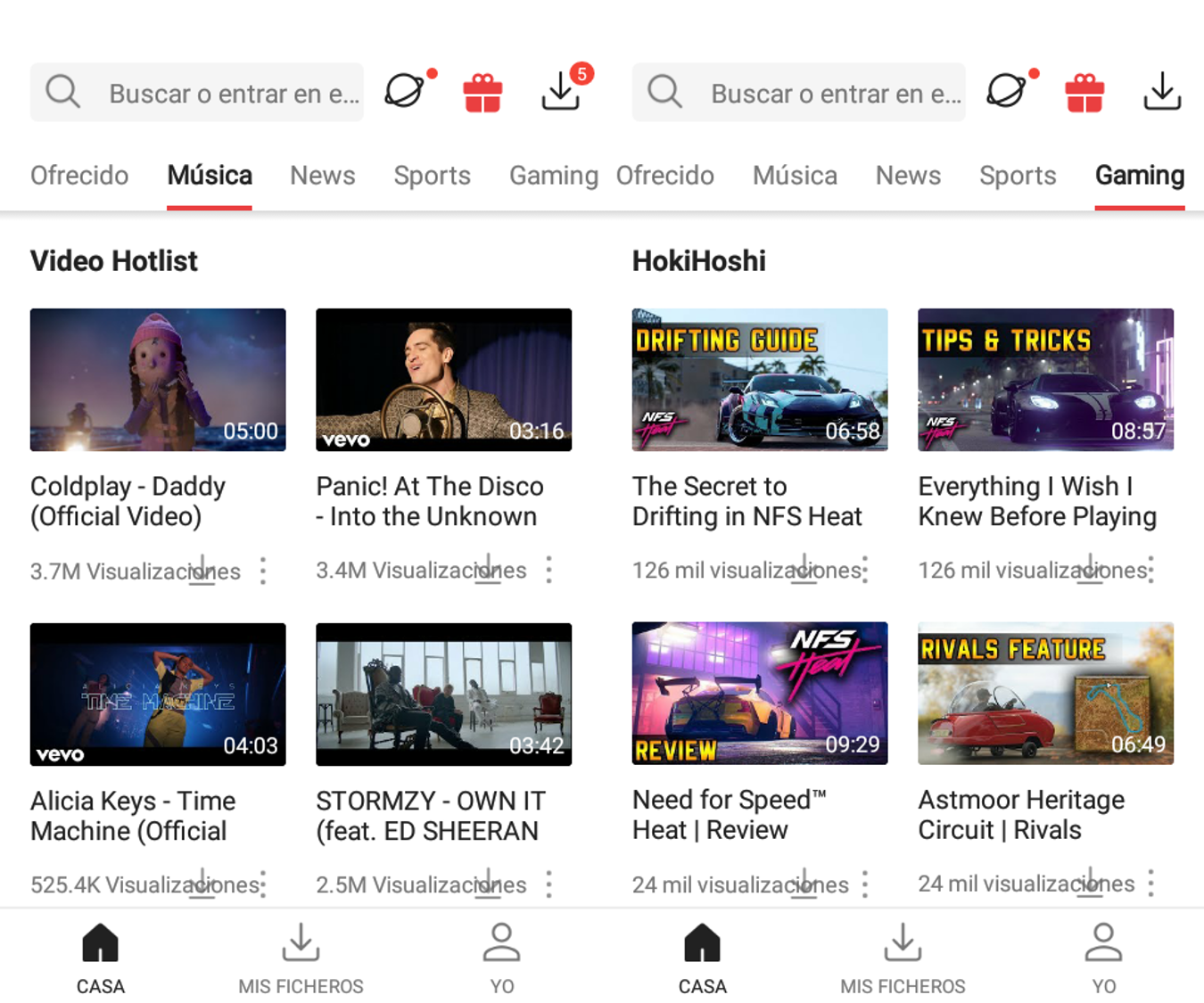Play NFS Heat Review thumbnail
This screenshot has width=1204, height=1003.
[760, 693]
